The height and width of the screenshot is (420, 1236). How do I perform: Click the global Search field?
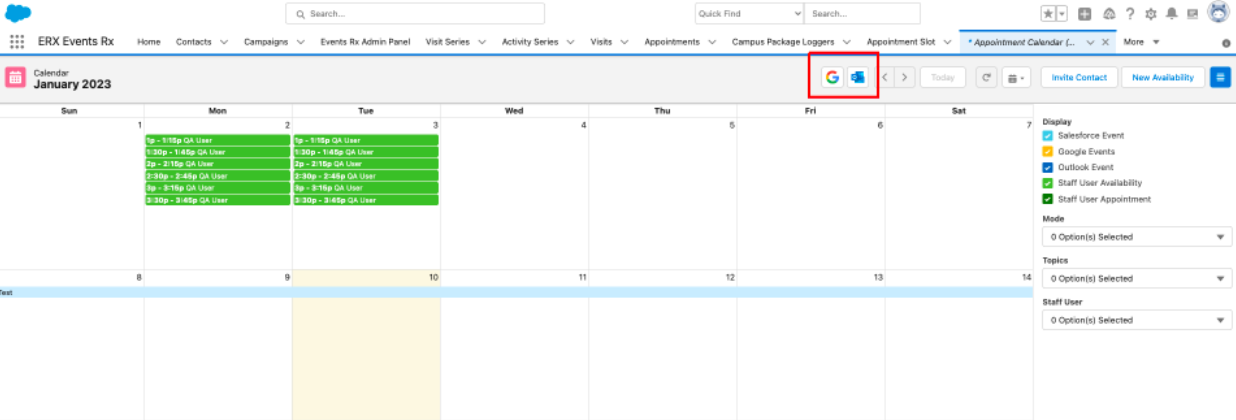(415, 14)
